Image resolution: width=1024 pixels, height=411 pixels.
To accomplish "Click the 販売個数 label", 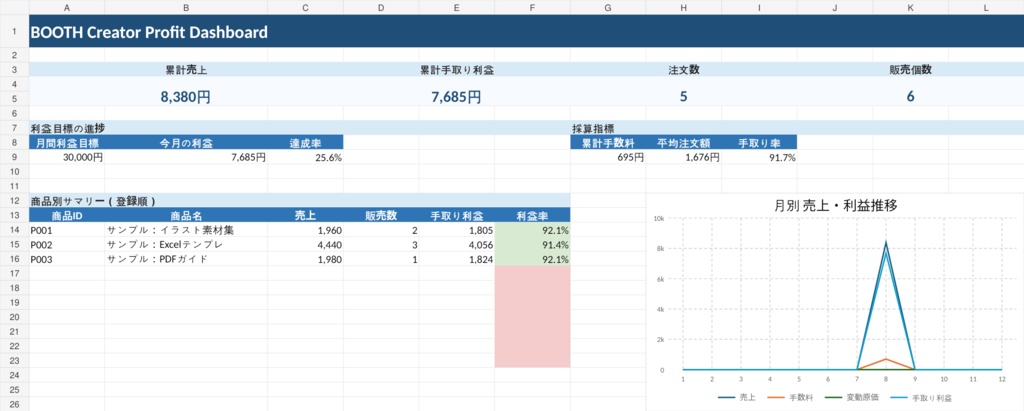I will point(910,69).
